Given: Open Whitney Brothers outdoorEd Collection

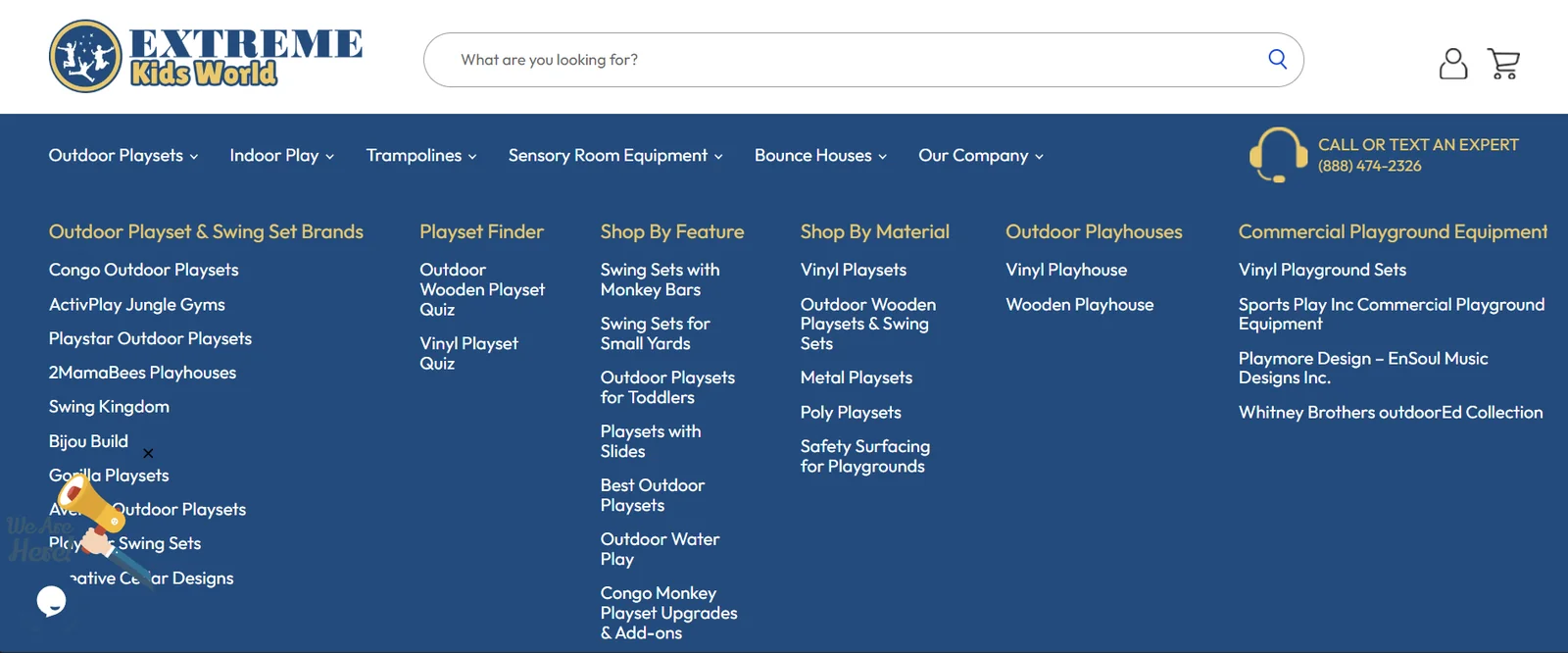Looking at the screenshot, I should pos(1391,412).
